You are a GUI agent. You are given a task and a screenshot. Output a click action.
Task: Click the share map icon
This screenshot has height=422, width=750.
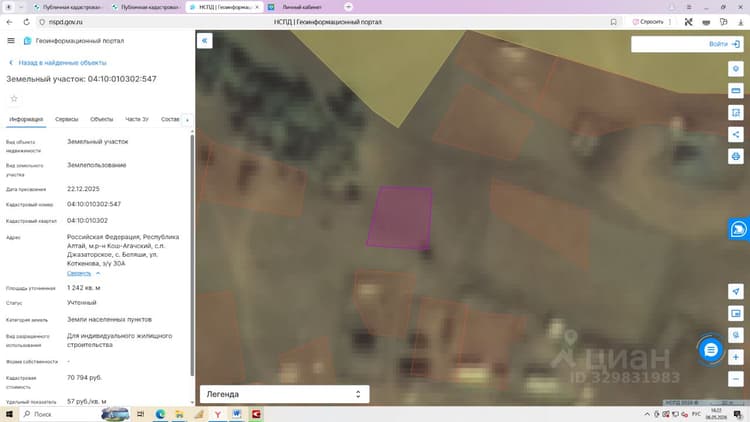pyautogui.click(x=736, y=134)
